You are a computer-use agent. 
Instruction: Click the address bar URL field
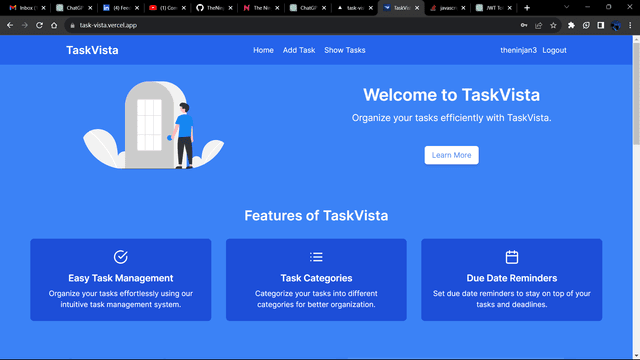[x=286, y=25]
